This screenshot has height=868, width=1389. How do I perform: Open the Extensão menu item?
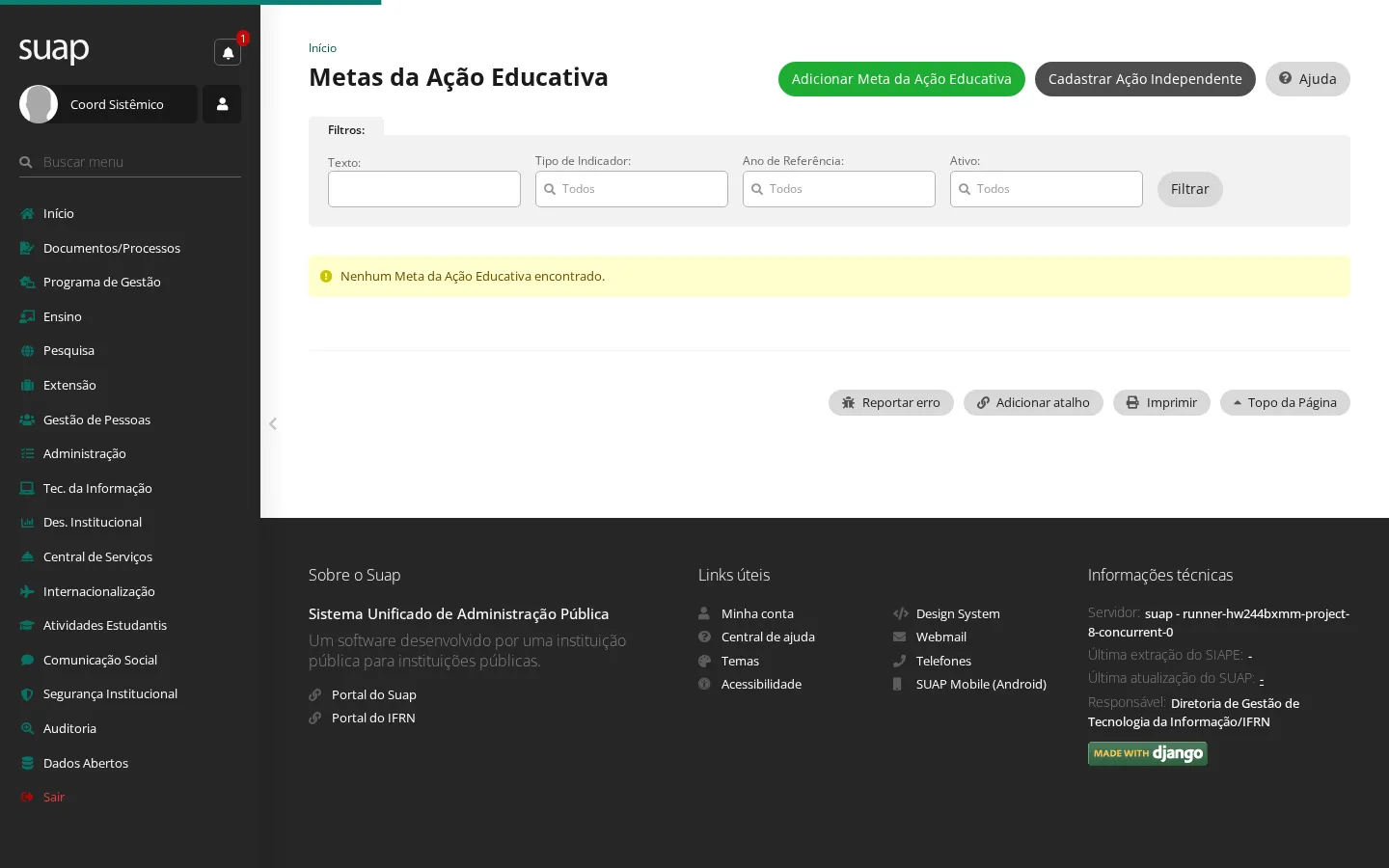point(130,385)
